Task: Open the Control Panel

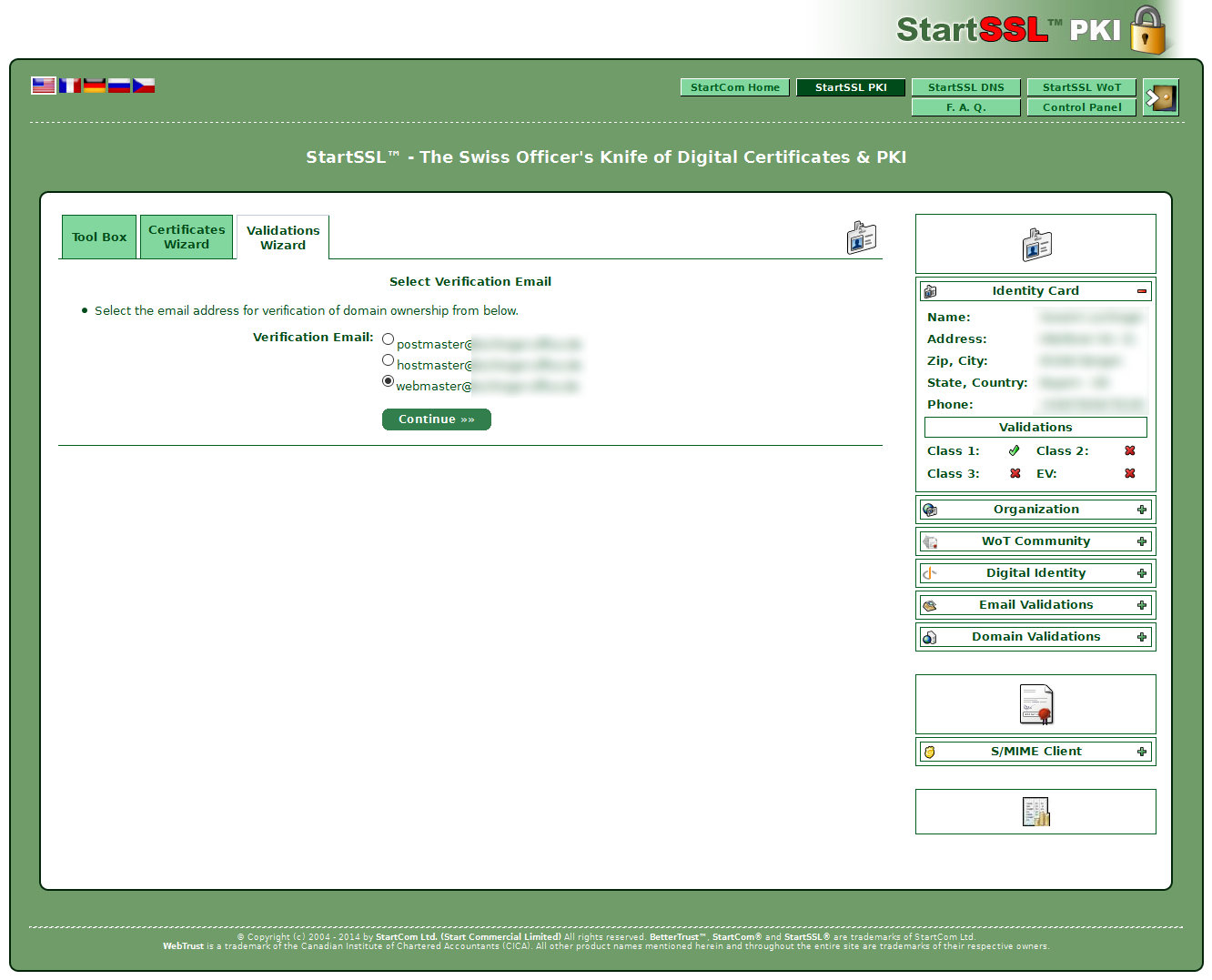Action: [1082, 107]
